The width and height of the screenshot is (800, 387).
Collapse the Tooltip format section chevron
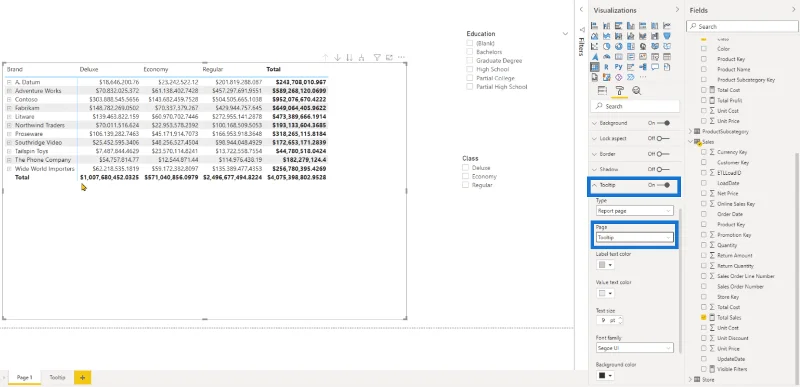(594, 185)
